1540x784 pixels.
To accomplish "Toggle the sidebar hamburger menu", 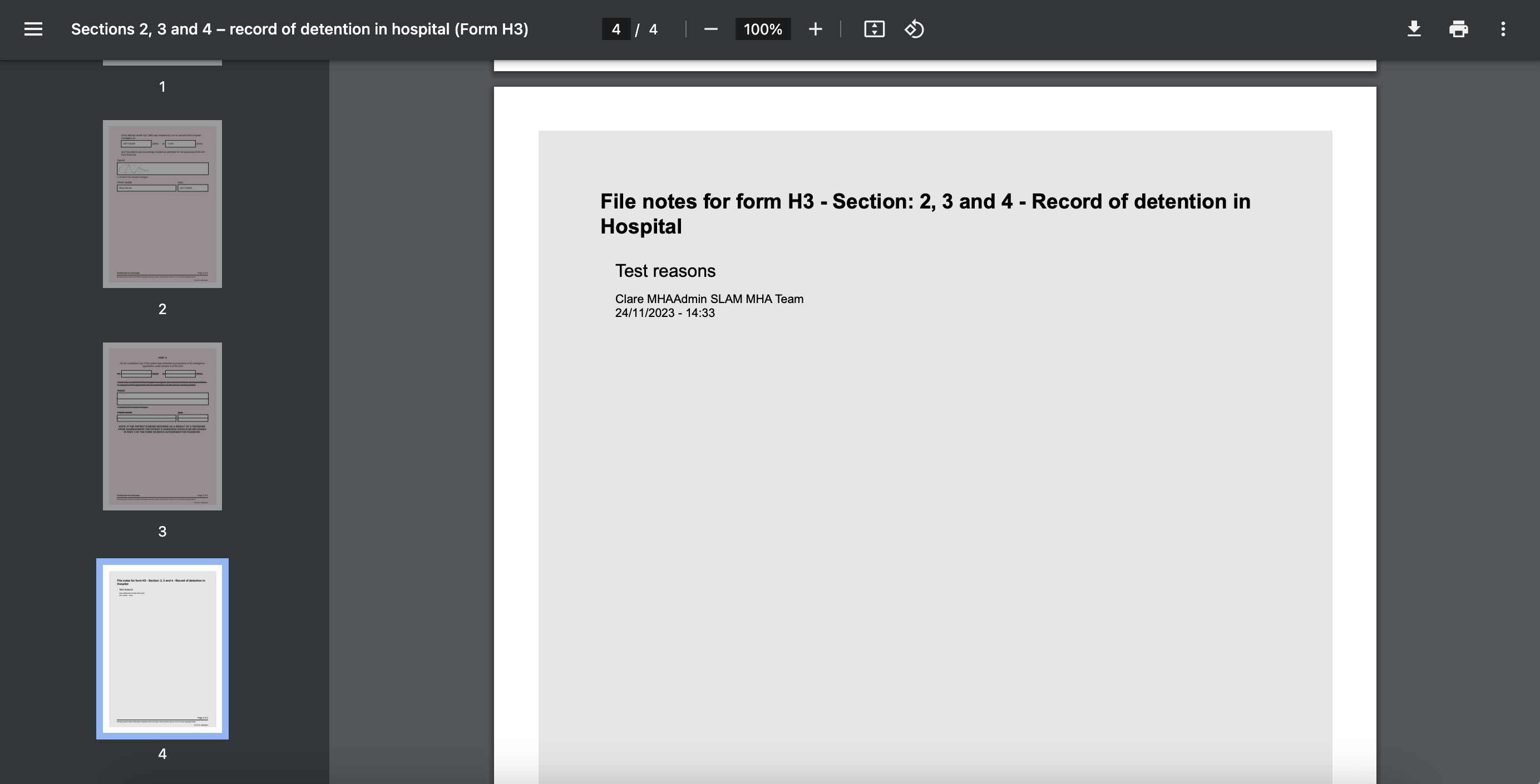I will [x=33, y=29].
